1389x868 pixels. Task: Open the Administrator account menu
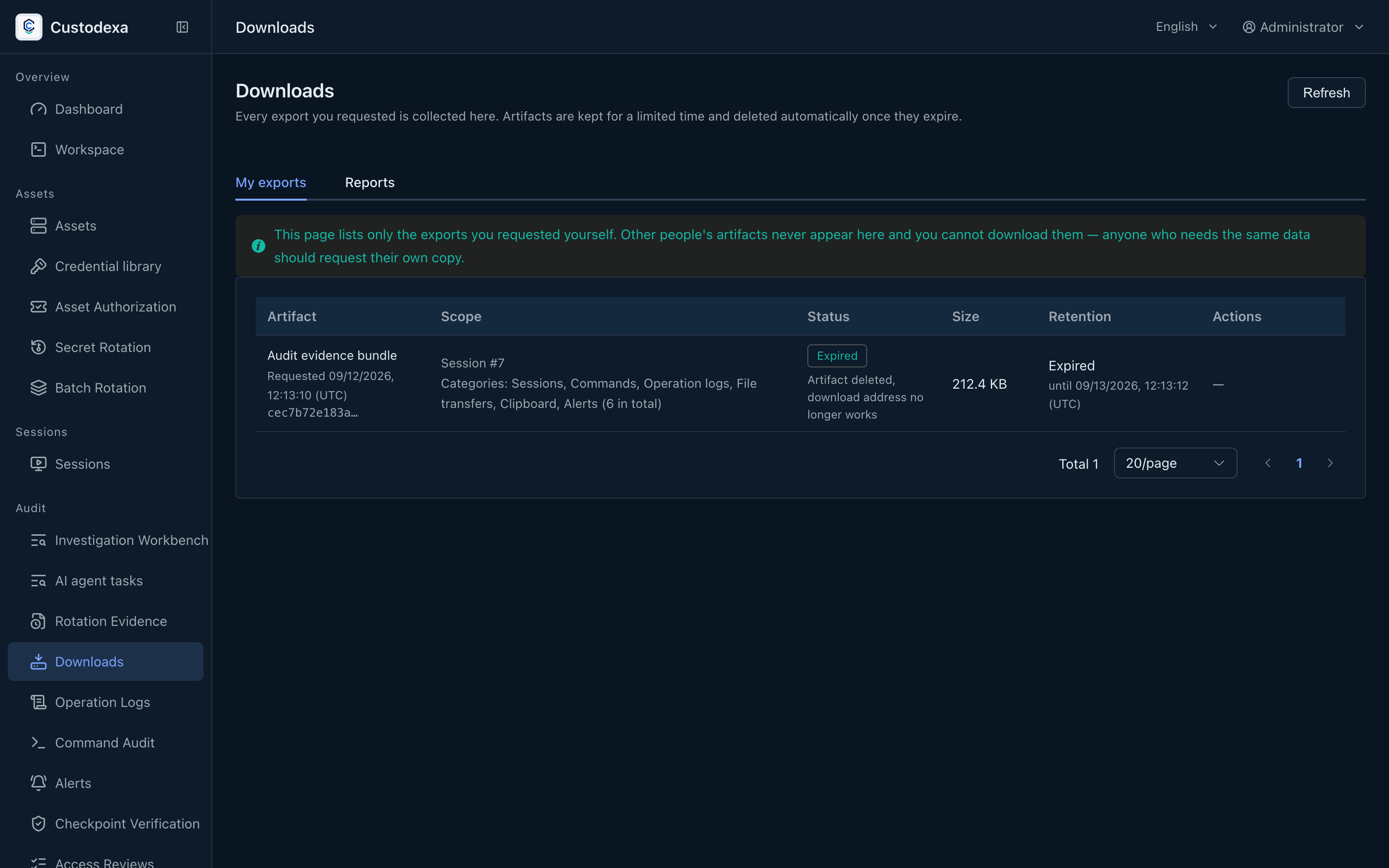tap(1303, 27)
